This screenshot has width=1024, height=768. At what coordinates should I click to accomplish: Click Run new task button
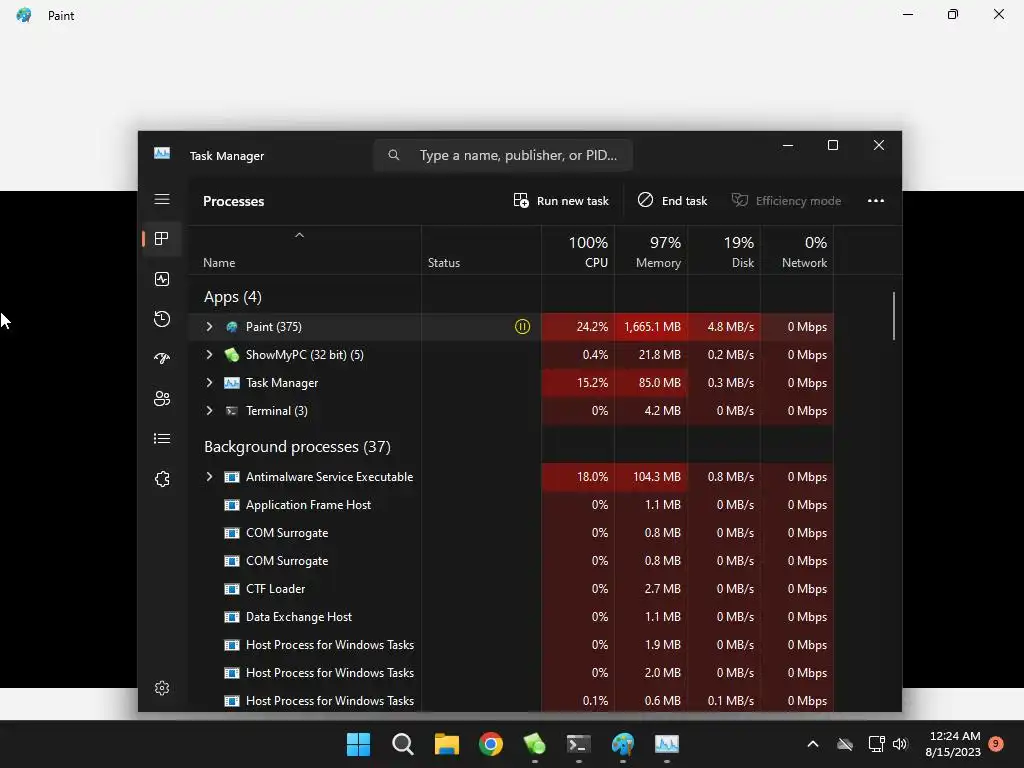pyautogui.click(x=561, y=200)
